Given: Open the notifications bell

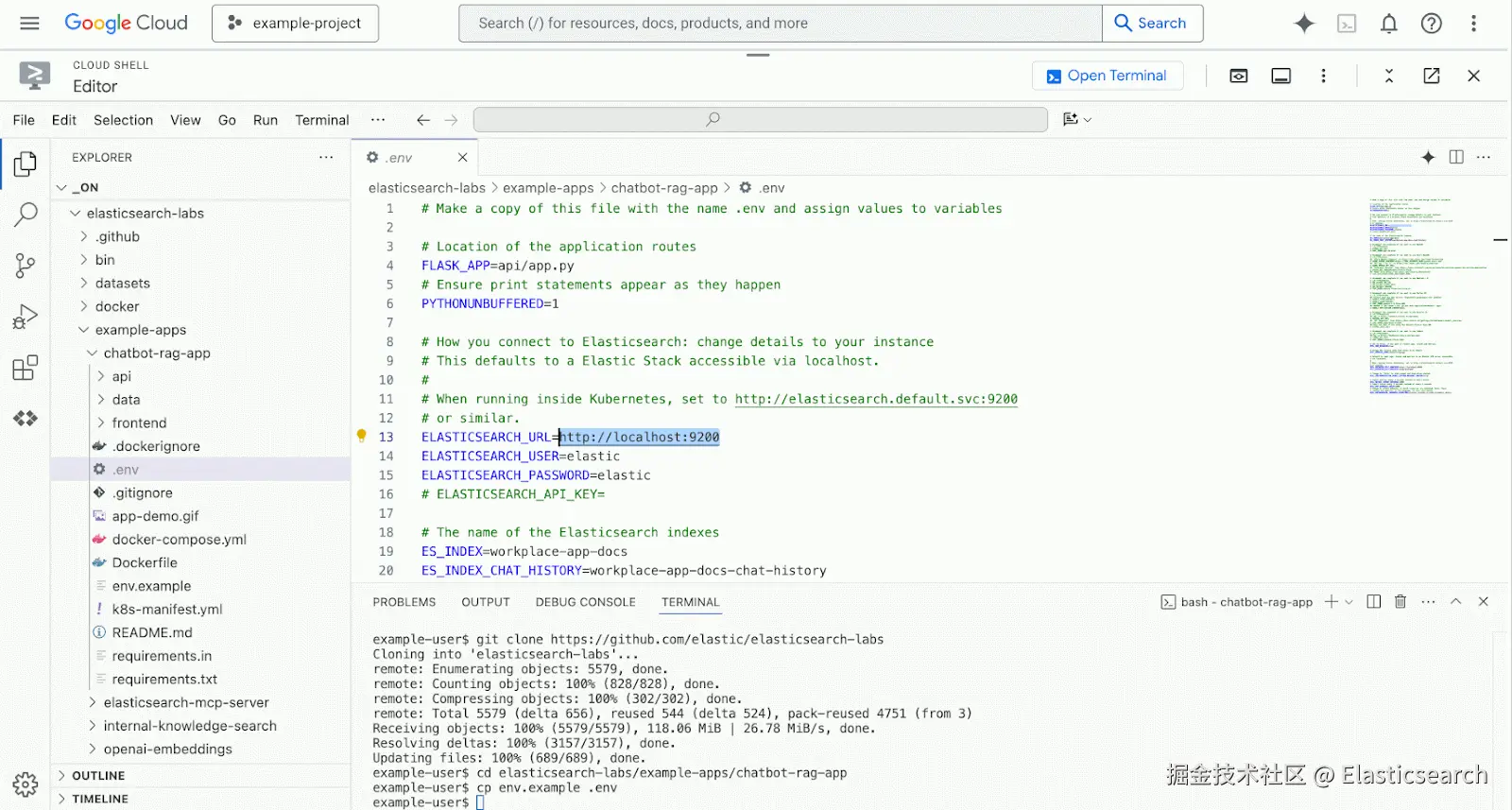Looking at the screenshot, I should (x=1389, y=24).
